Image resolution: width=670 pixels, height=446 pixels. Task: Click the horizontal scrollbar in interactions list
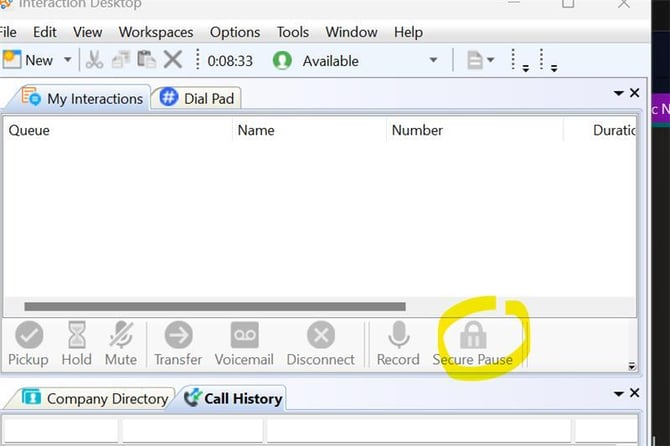[215, 307]
